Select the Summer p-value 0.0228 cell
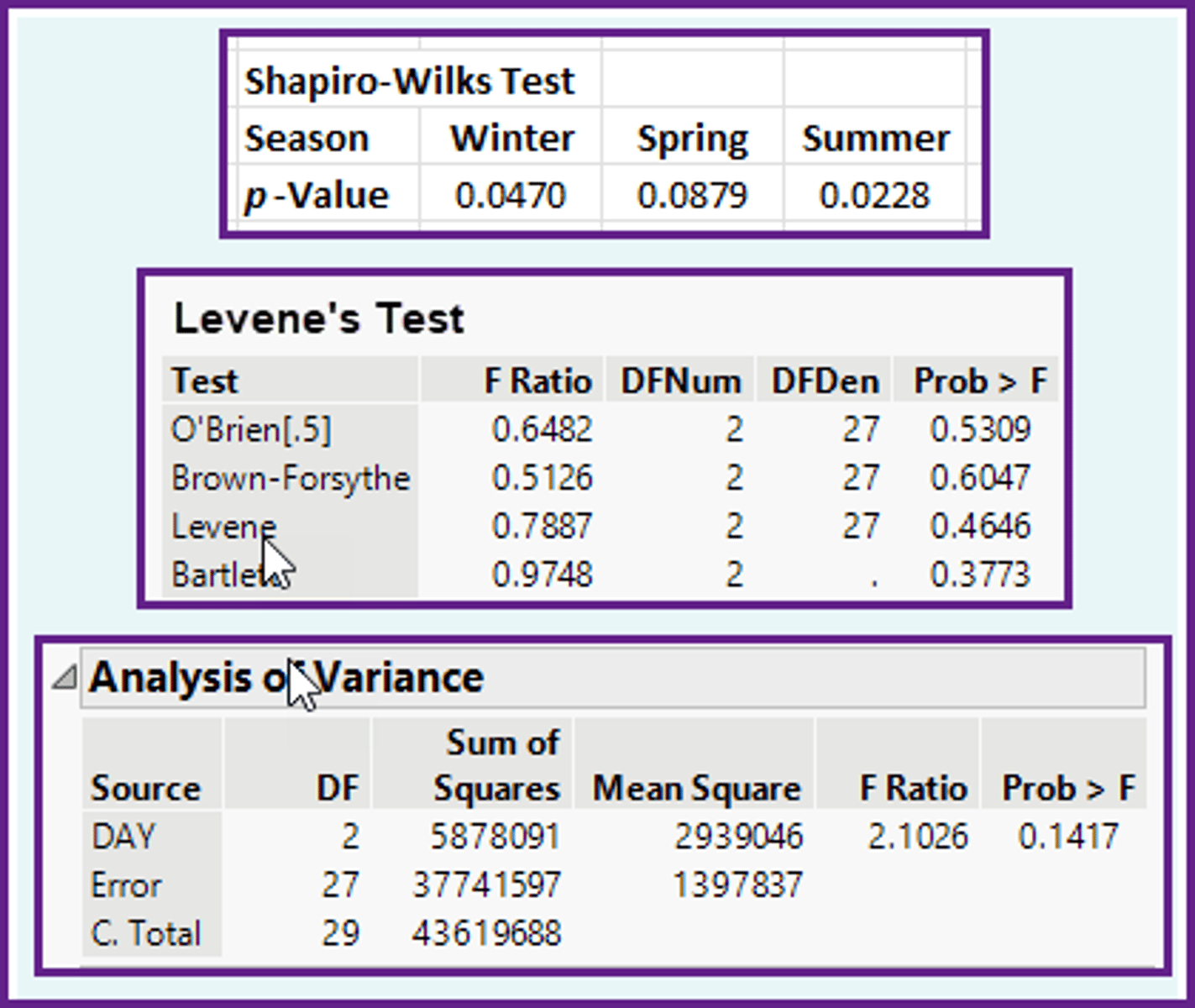 tap(874, 196)
